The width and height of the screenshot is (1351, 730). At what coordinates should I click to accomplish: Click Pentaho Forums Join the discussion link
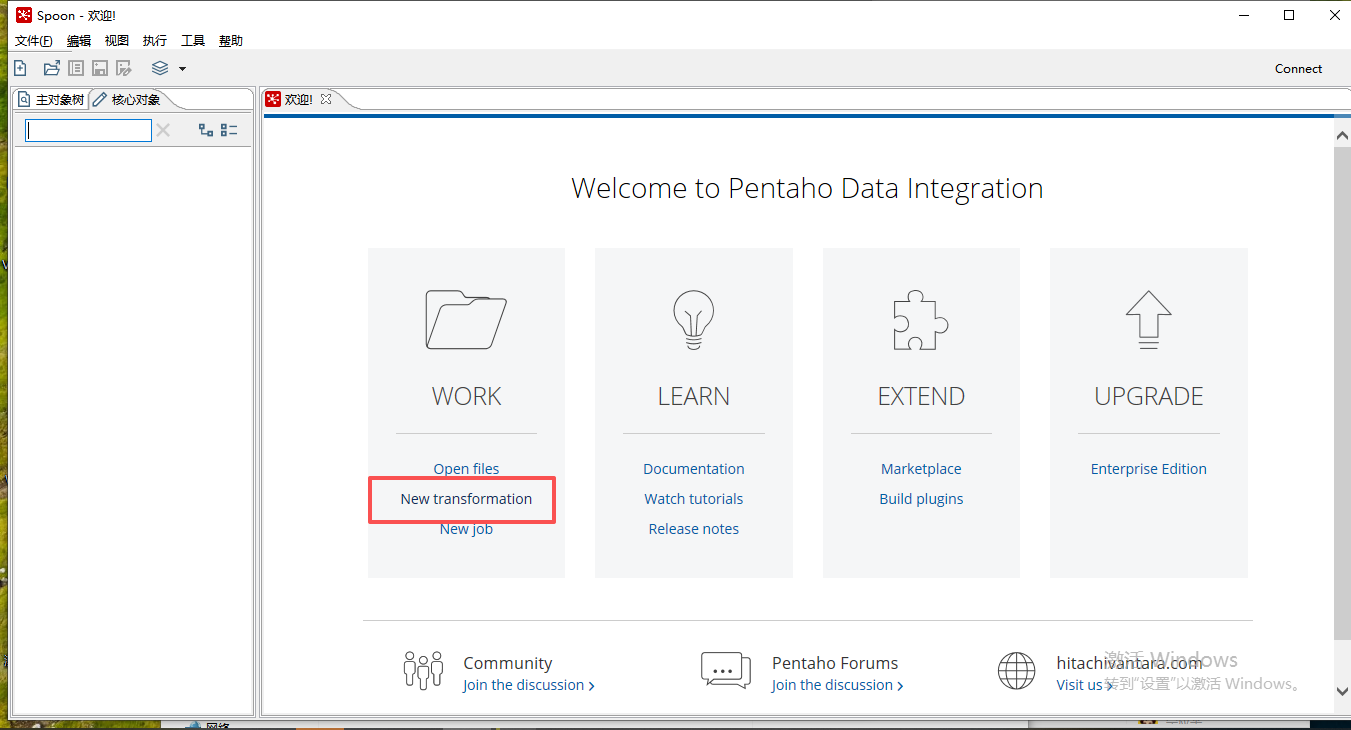[837, 685]
